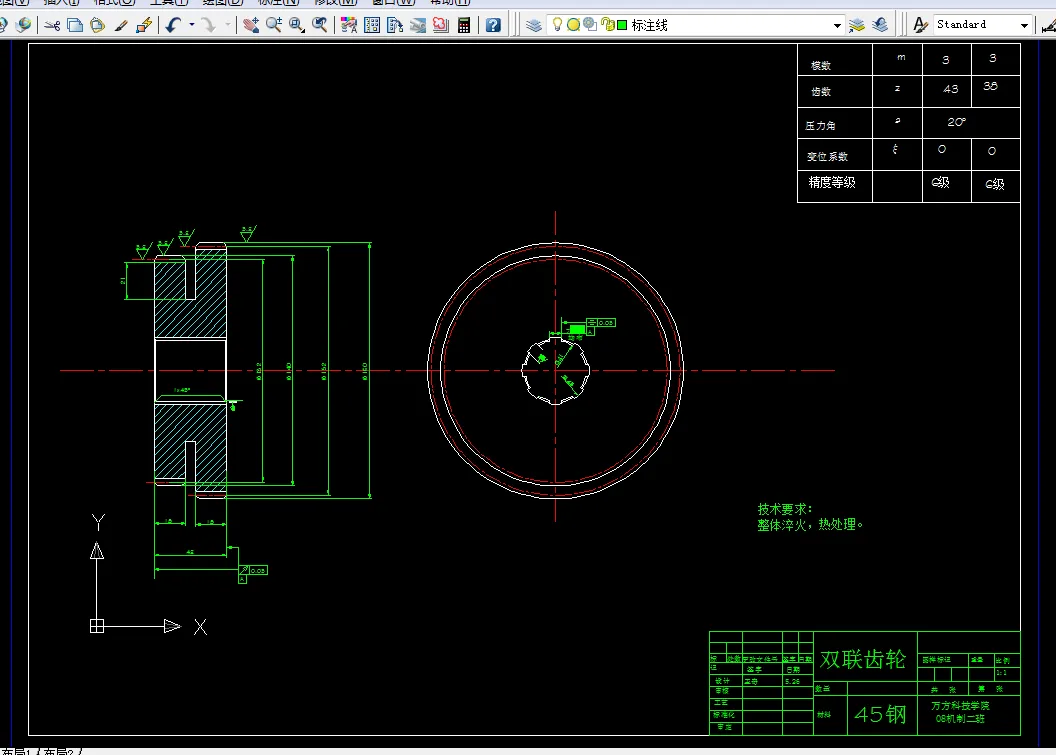The image size is (1056, 755).
Task: Click Make Object's Layer Current icon
Action: pyautogui.click(x=857, y=26)
